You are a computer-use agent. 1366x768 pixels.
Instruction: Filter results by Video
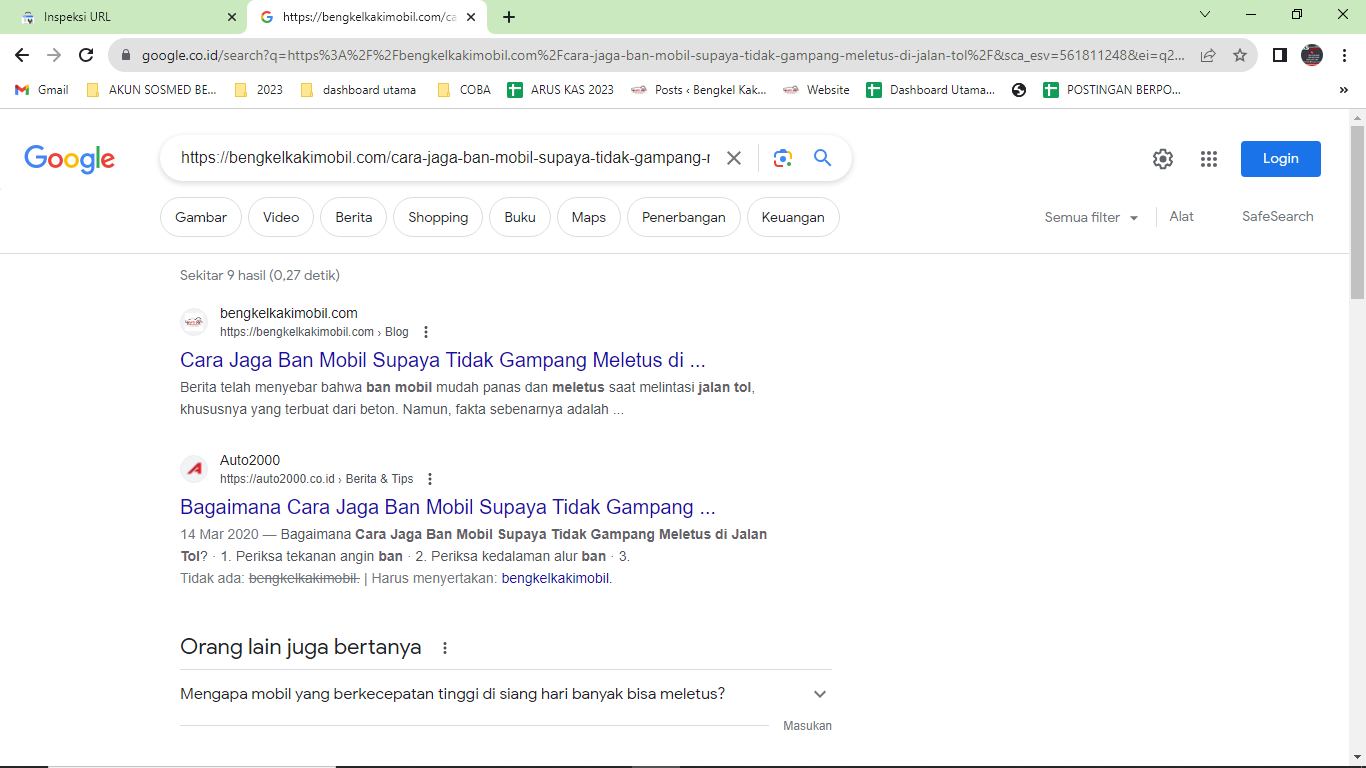tap(281, 217)
